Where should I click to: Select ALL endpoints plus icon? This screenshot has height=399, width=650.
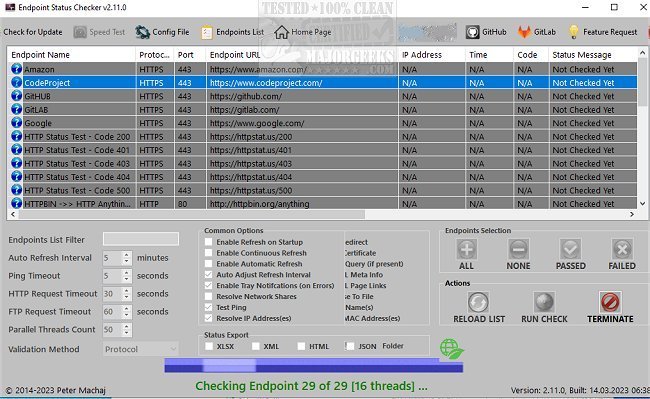click(x=466, y=249)
